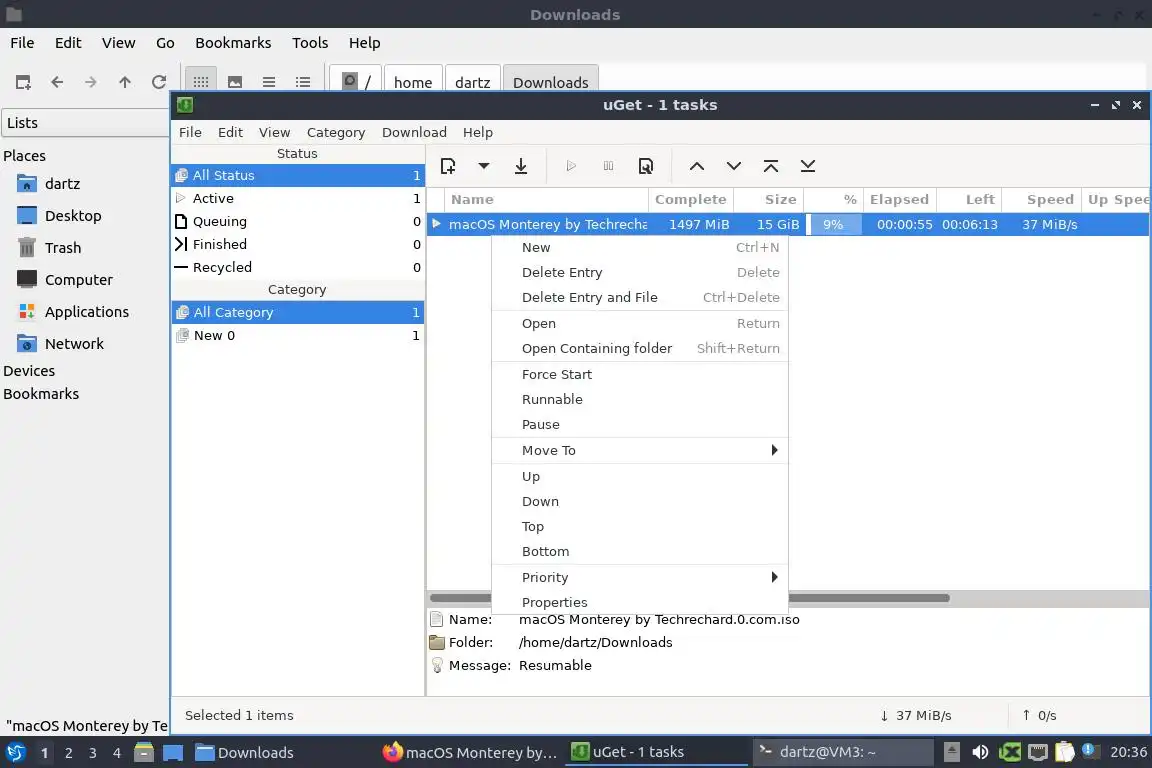Click the Left column header
Screen dimensions: 1152x768
tap(969, 199)
